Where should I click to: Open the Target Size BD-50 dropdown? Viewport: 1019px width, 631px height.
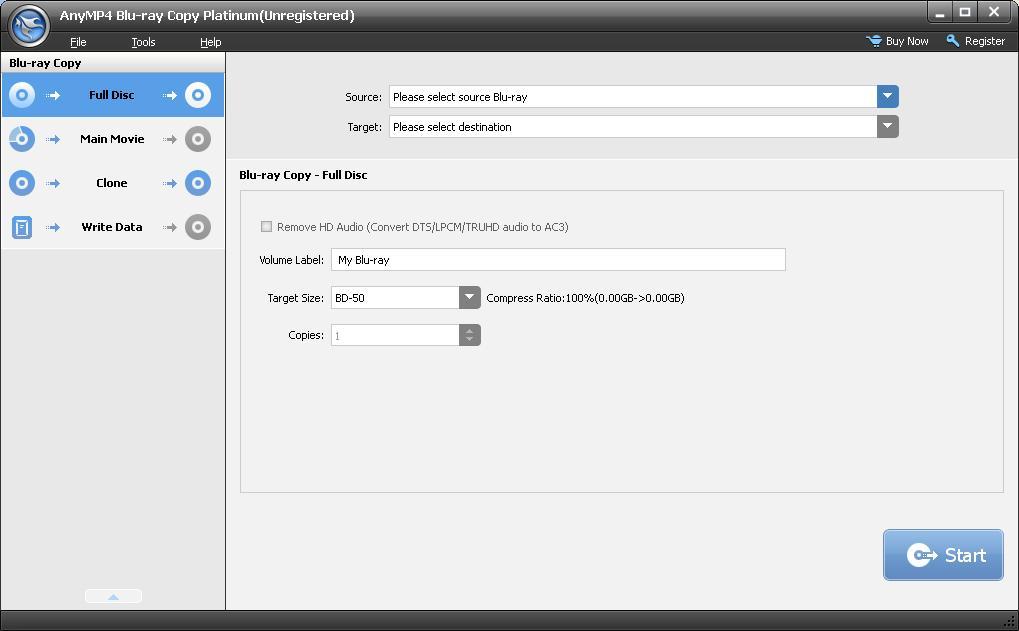469,297
